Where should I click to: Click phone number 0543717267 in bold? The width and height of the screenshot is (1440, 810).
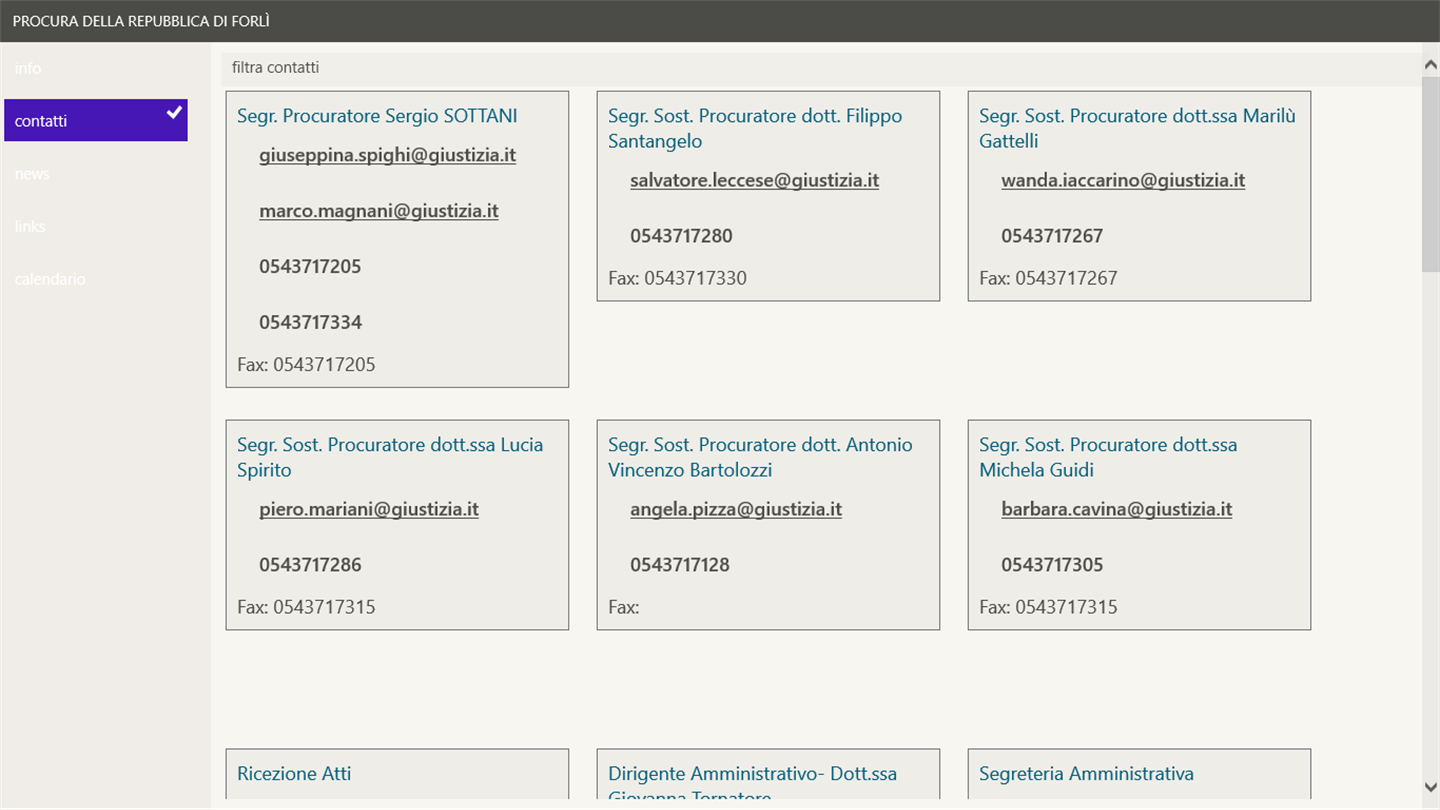pos(1052,237)
